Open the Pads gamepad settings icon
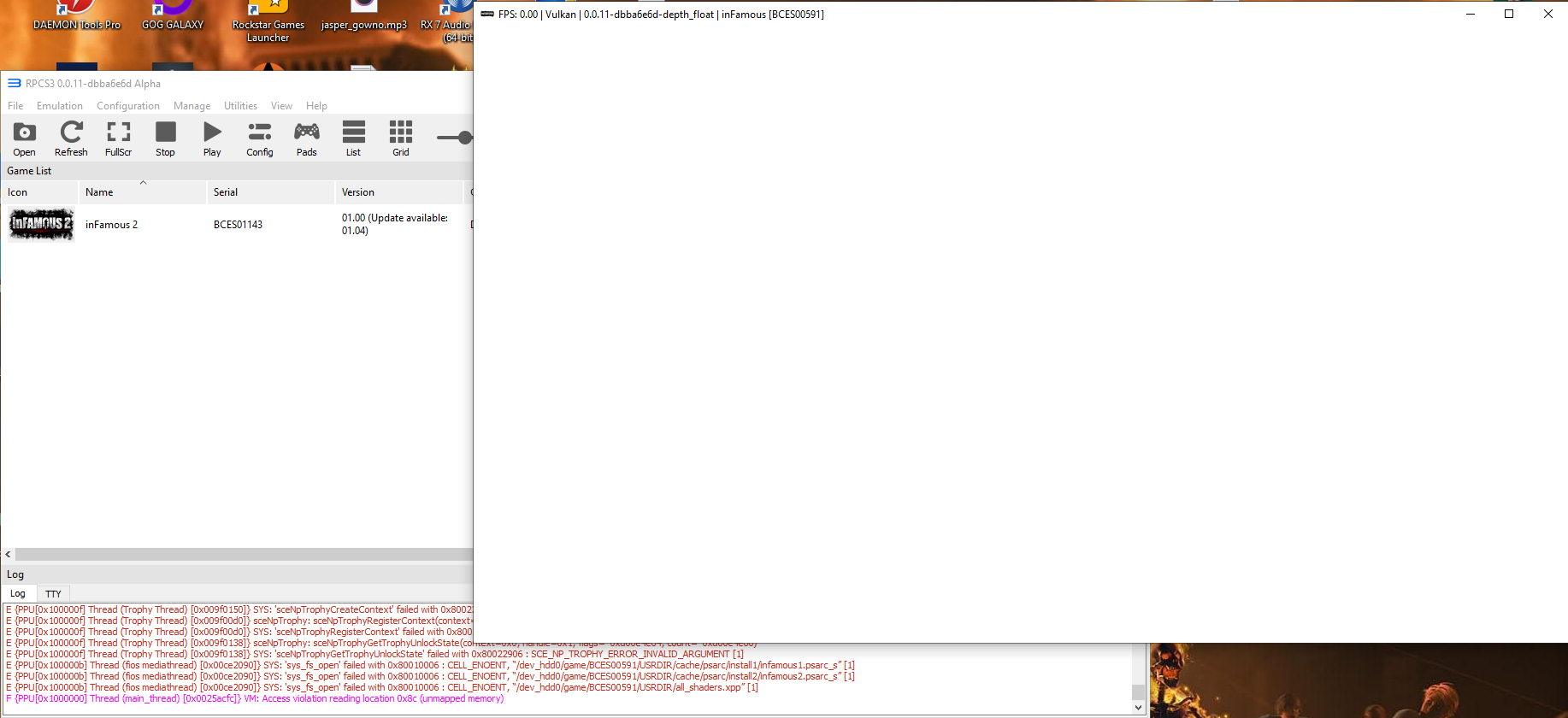 [306, 139]
